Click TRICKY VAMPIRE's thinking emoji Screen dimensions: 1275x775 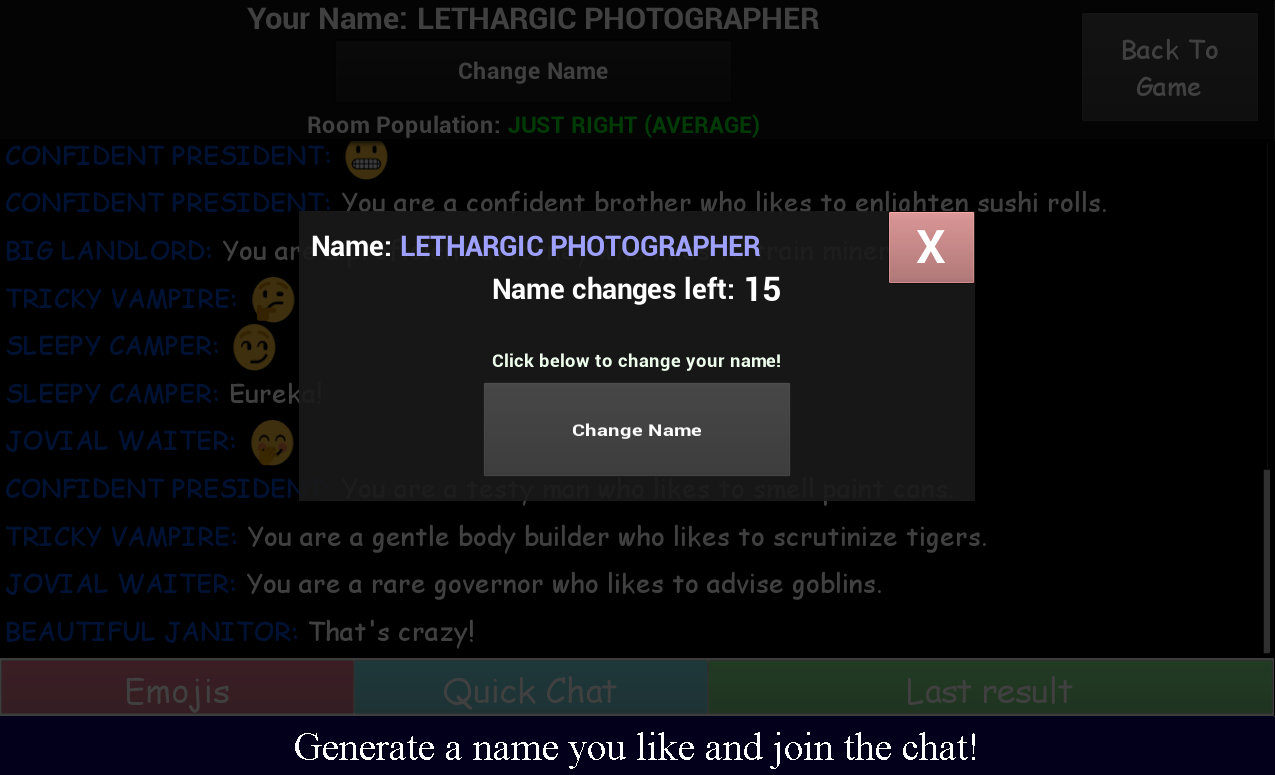272,299
